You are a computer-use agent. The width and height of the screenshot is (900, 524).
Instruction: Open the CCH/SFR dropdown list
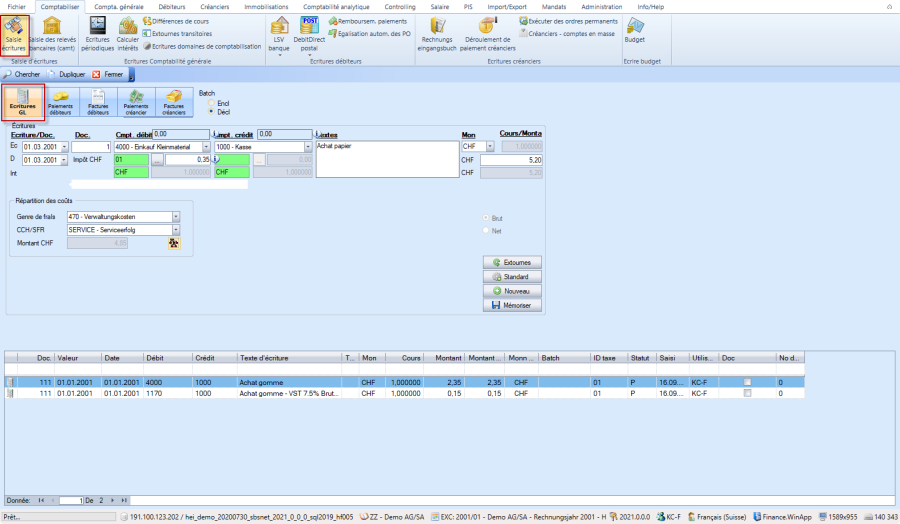176,229
